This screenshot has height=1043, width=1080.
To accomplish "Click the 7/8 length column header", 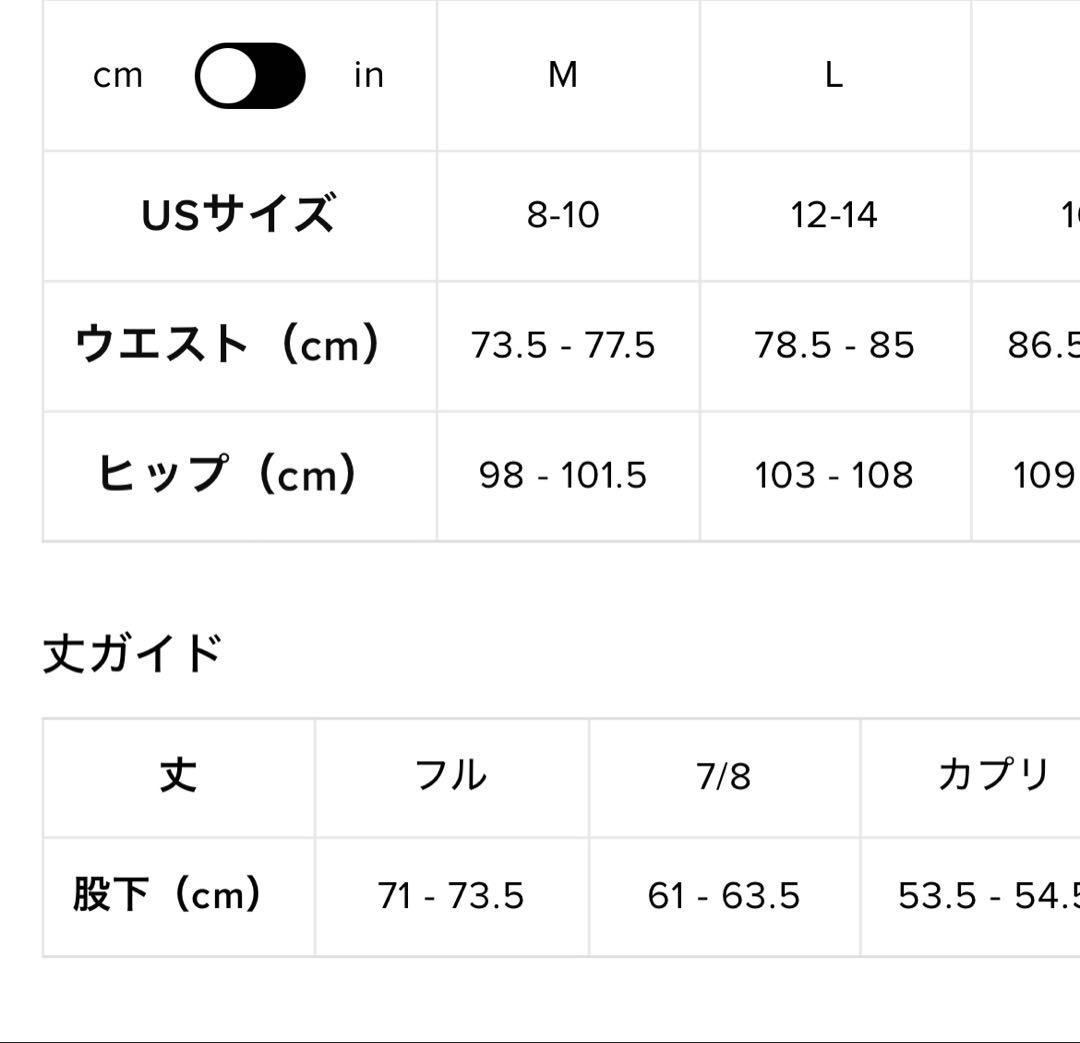I will [x=726, y=776].
